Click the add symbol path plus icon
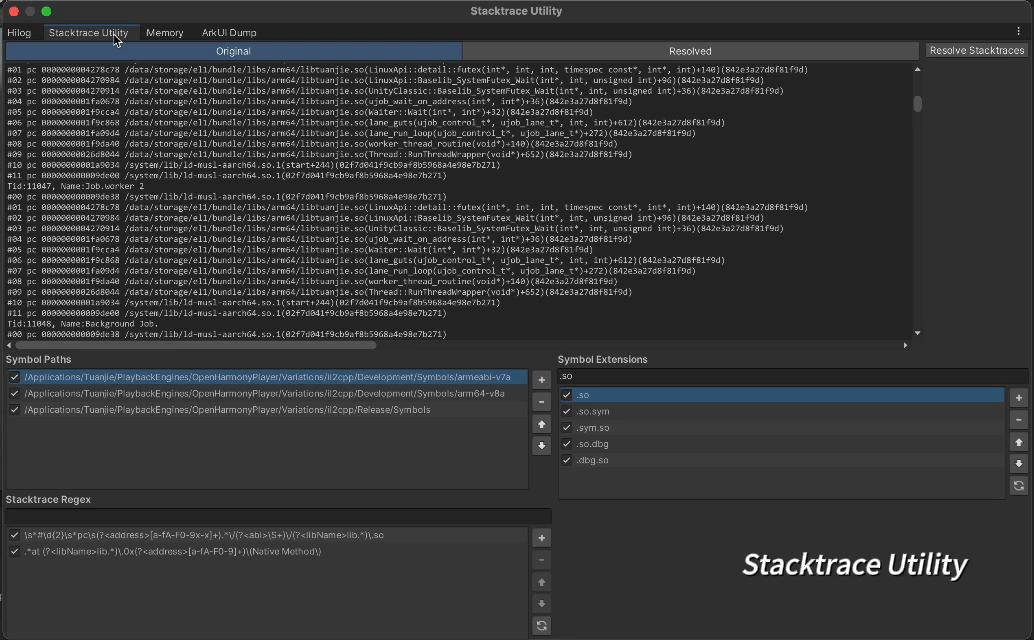Image resolution: width=1034 pixels, height=640 pixels. pyautogui.click(x=541, y=379)
